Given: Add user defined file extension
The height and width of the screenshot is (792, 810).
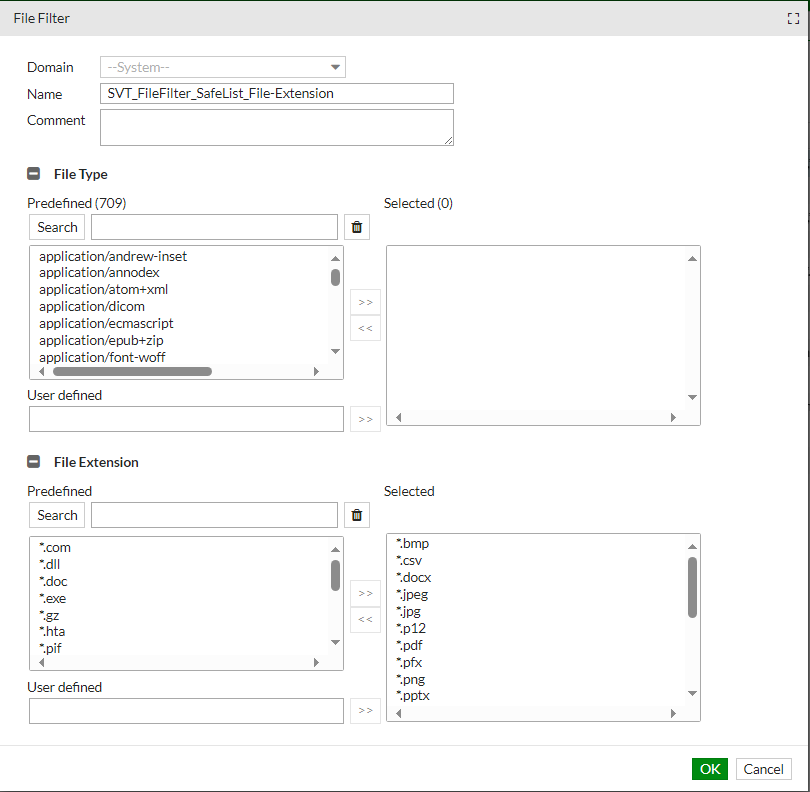Looking at the screenshot, I should tap(365, 711).
